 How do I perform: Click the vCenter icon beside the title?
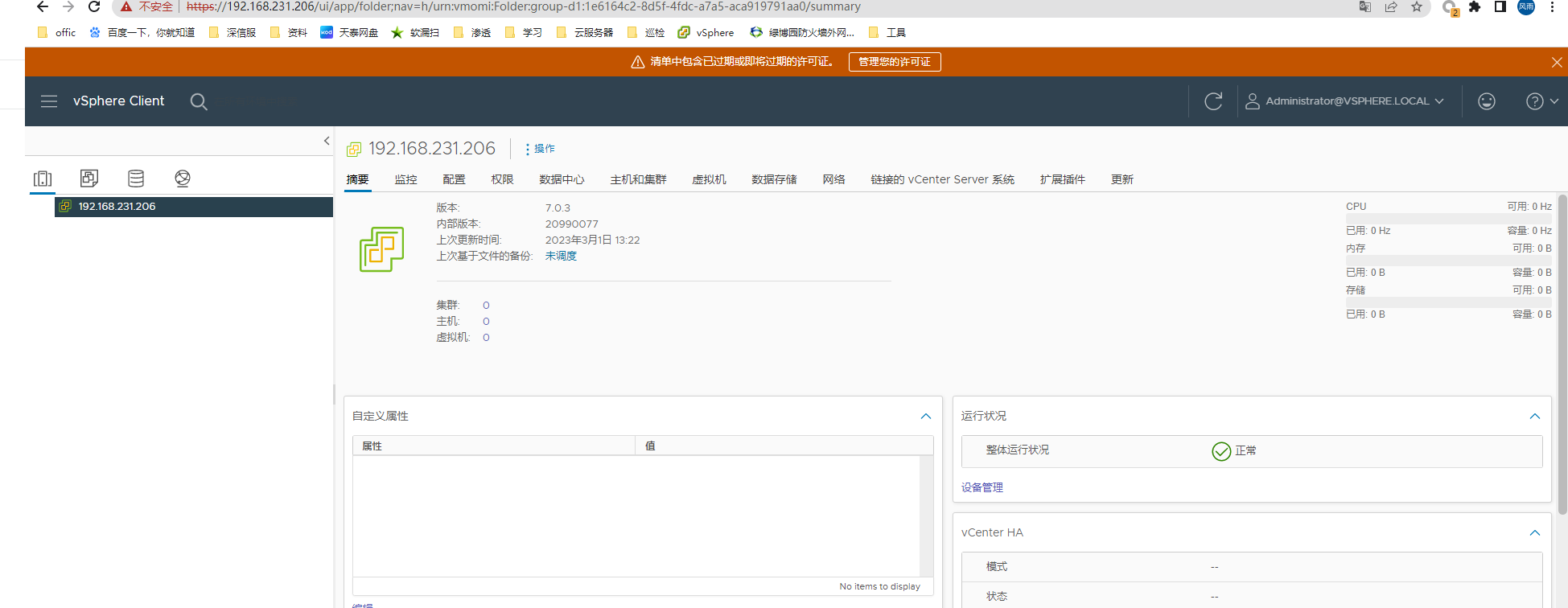[354, 150]
